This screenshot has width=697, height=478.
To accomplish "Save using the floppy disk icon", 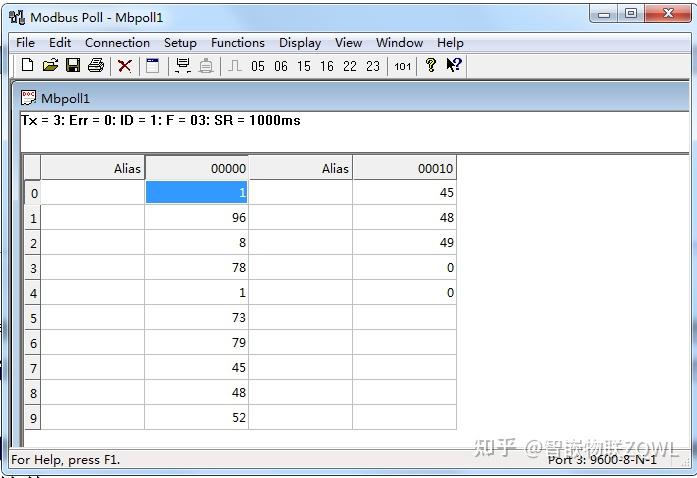I will pyautogui.click(x=73, y=66).
